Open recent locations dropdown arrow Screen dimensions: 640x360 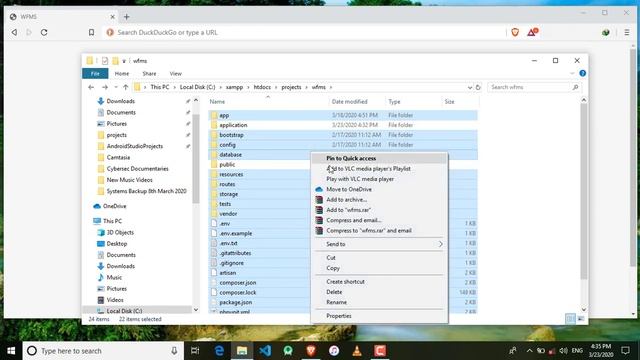tap(116, 87)
